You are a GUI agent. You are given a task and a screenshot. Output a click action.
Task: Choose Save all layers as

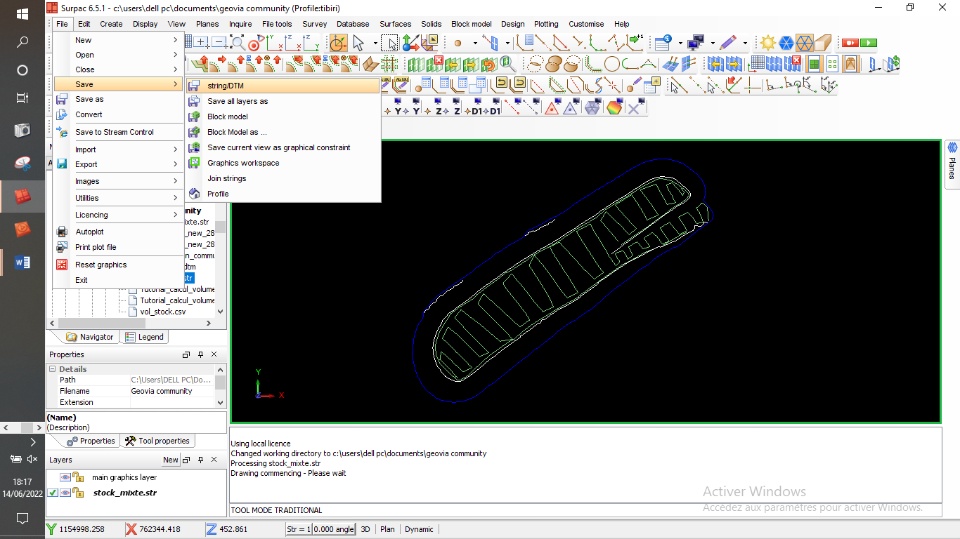tap(283, 101)
